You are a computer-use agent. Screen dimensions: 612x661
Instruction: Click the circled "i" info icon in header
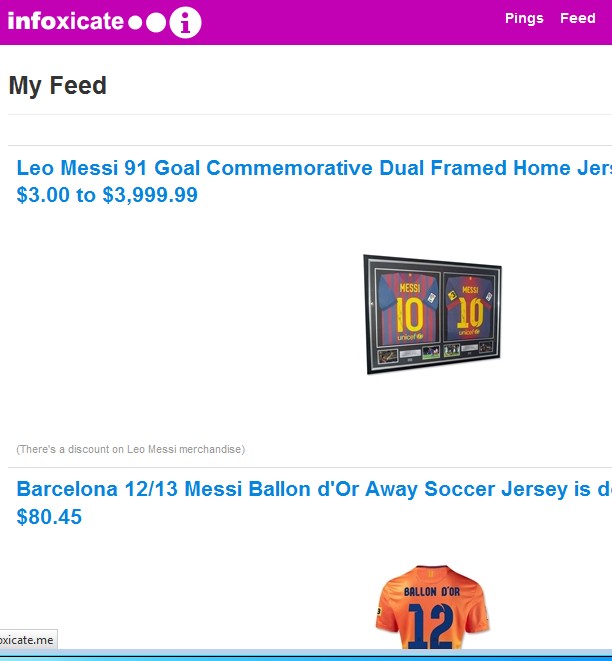[186, 22]
